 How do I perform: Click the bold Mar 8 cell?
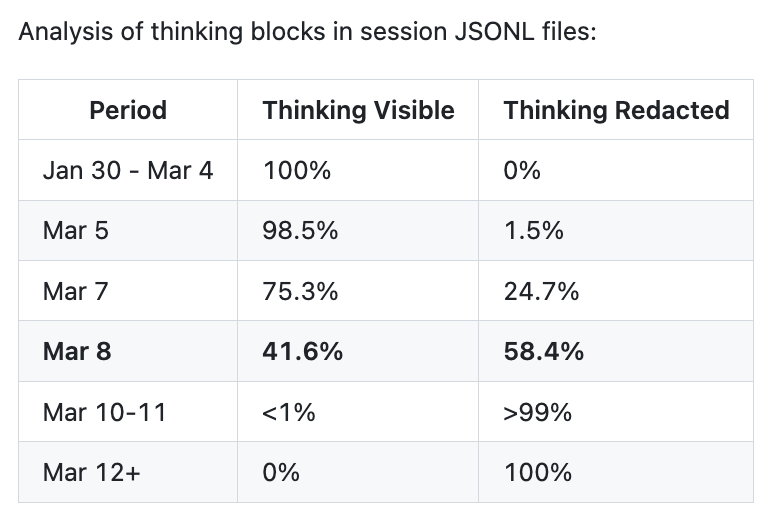tap(77, 351)
